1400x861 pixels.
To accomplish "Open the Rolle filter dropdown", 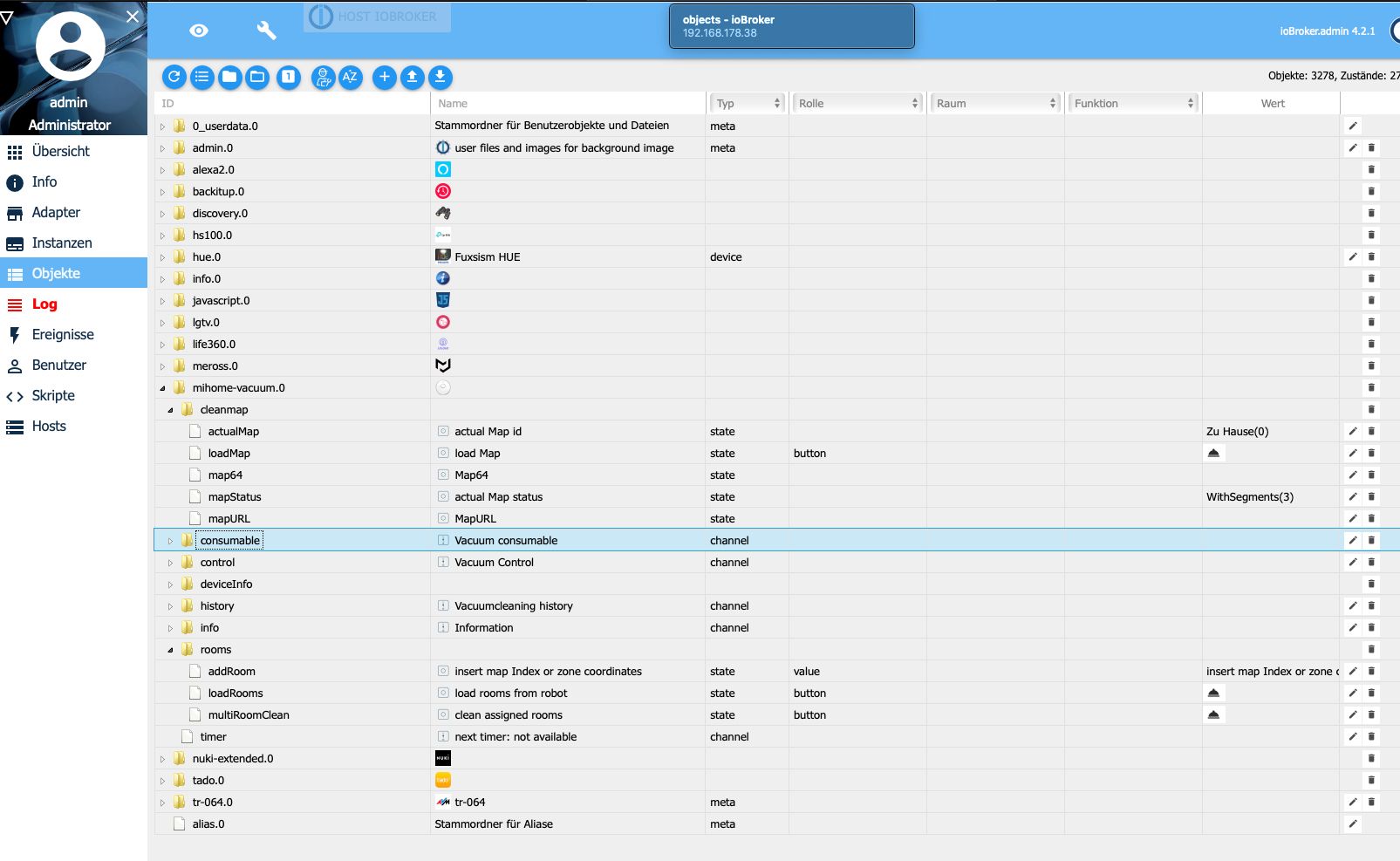I will [x=857, y=103].
